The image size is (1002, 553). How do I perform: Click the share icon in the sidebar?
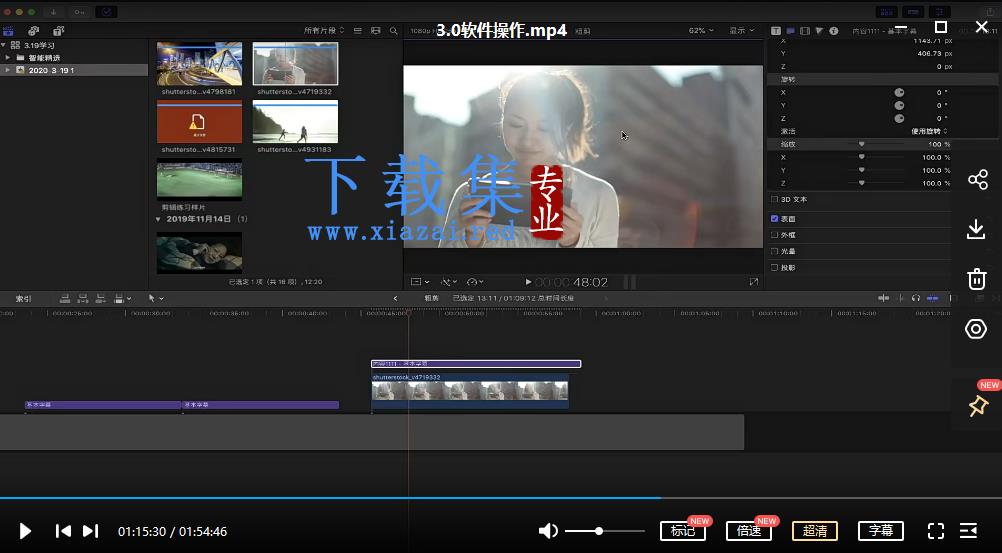977,180
